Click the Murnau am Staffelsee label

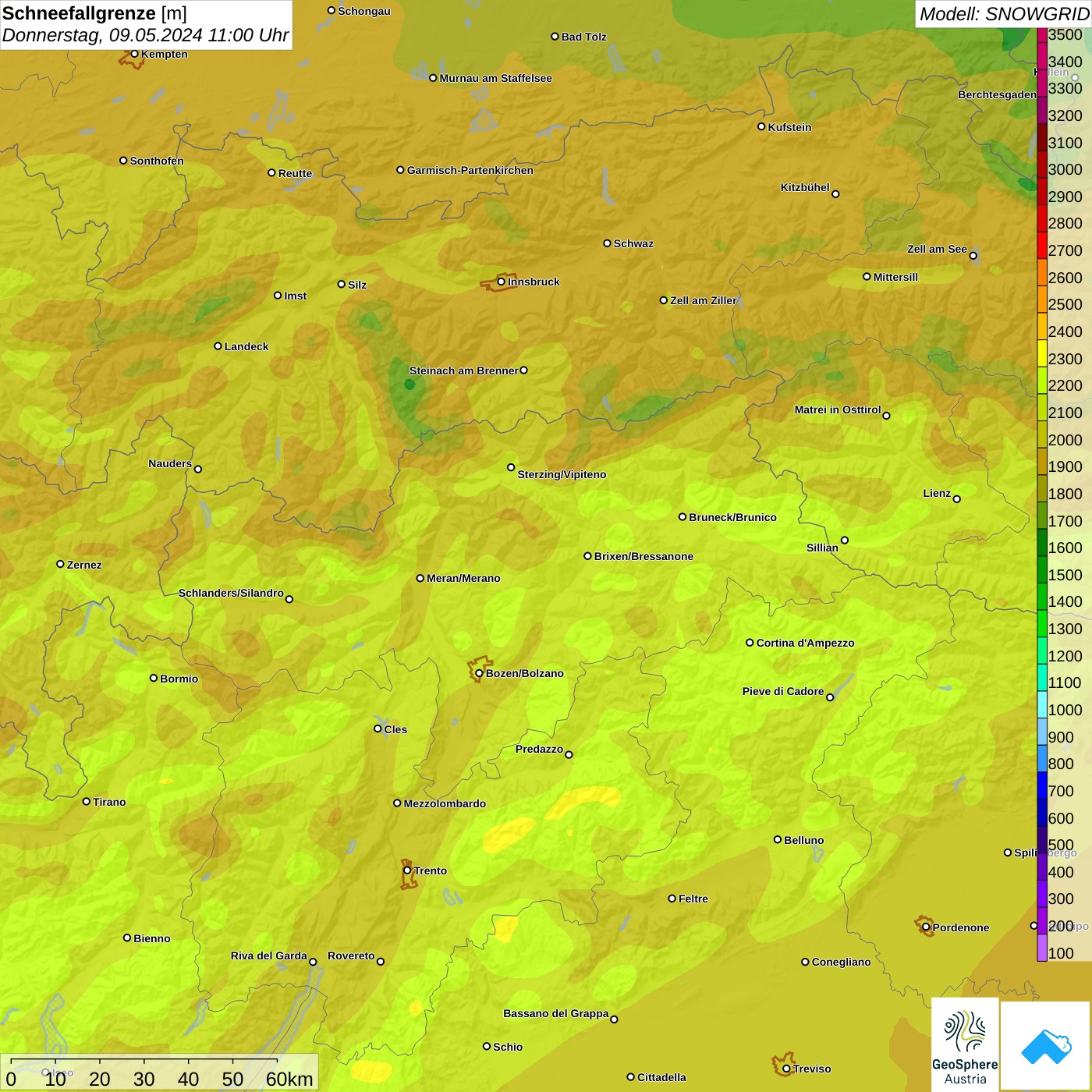click(x=496, y=78)
